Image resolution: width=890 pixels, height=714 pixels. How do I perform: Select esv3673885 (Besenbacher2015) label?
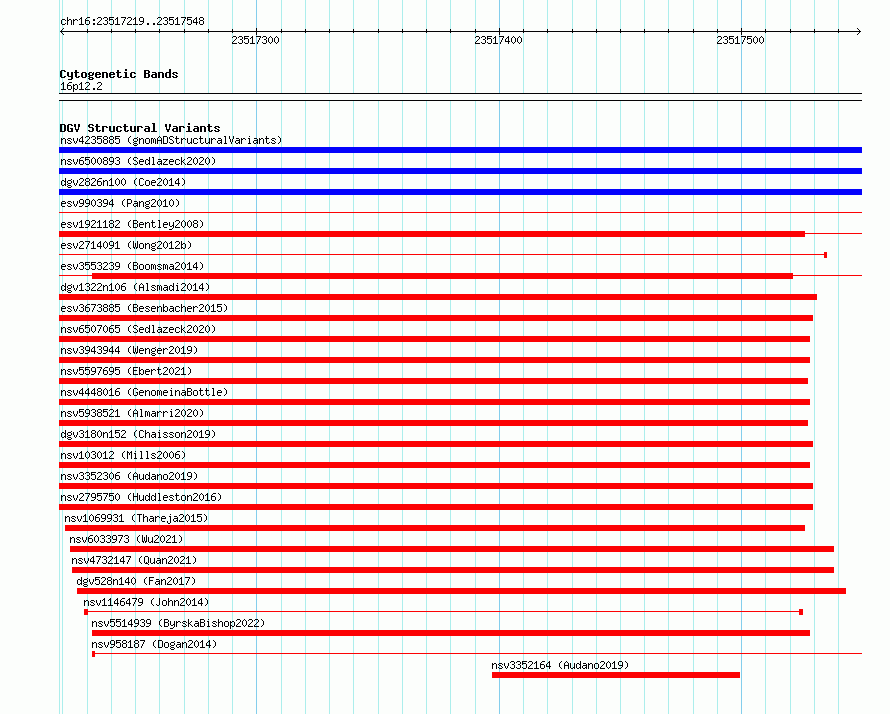144,308
